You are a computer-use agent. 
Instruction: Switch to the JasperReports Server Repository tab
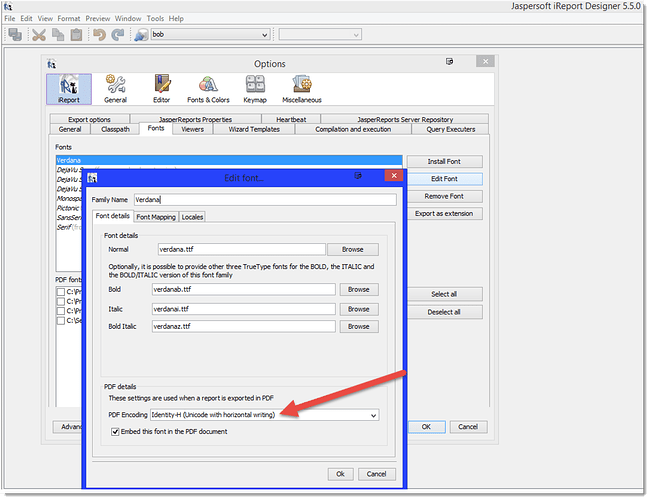405,119
